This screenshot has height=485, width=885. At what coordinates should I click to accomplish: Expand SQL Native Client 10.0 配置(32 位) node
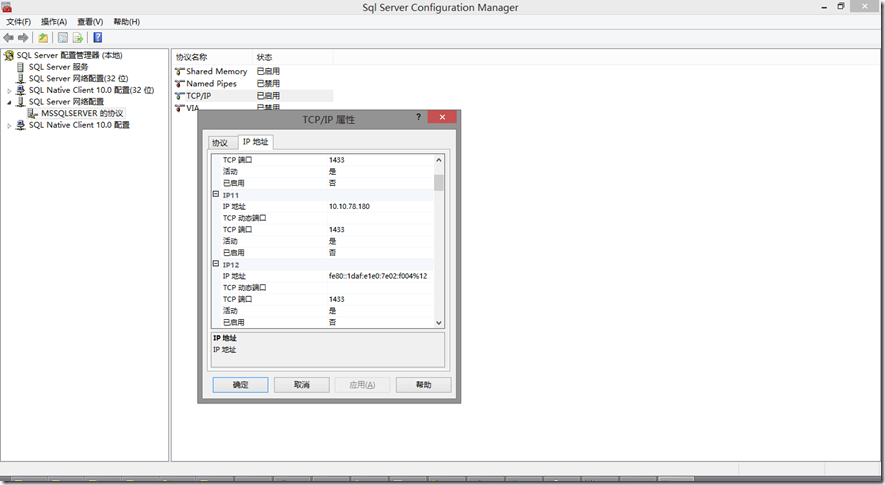tap(9, 90)
